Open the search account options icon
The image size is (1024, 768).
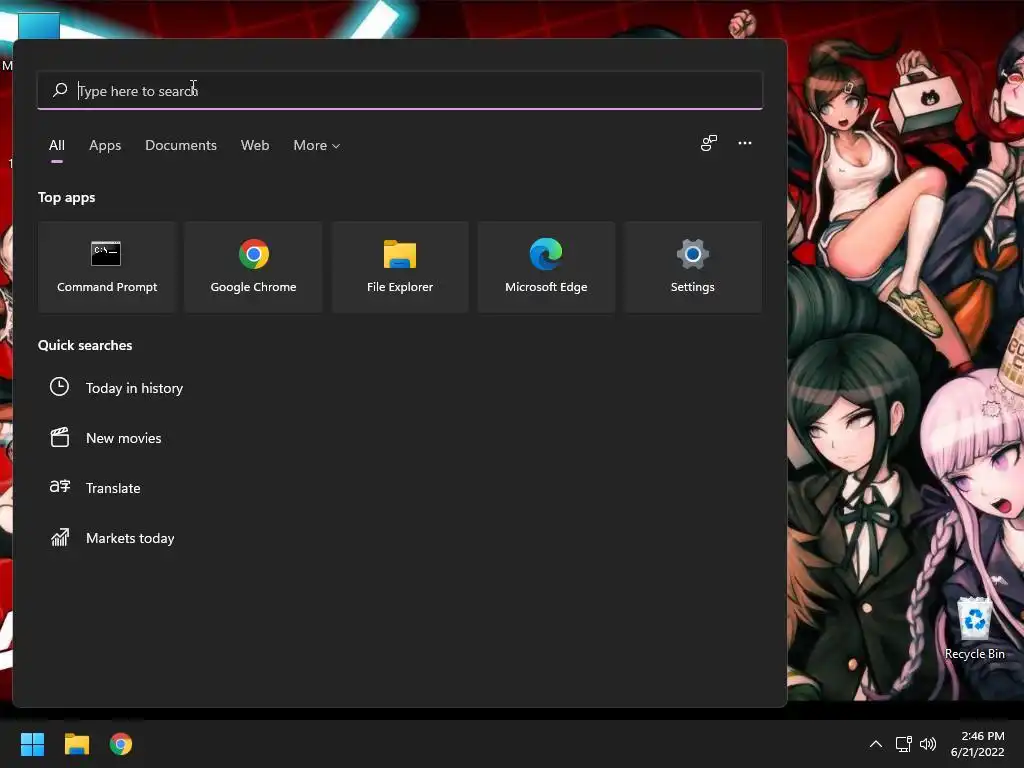(709, 143)
